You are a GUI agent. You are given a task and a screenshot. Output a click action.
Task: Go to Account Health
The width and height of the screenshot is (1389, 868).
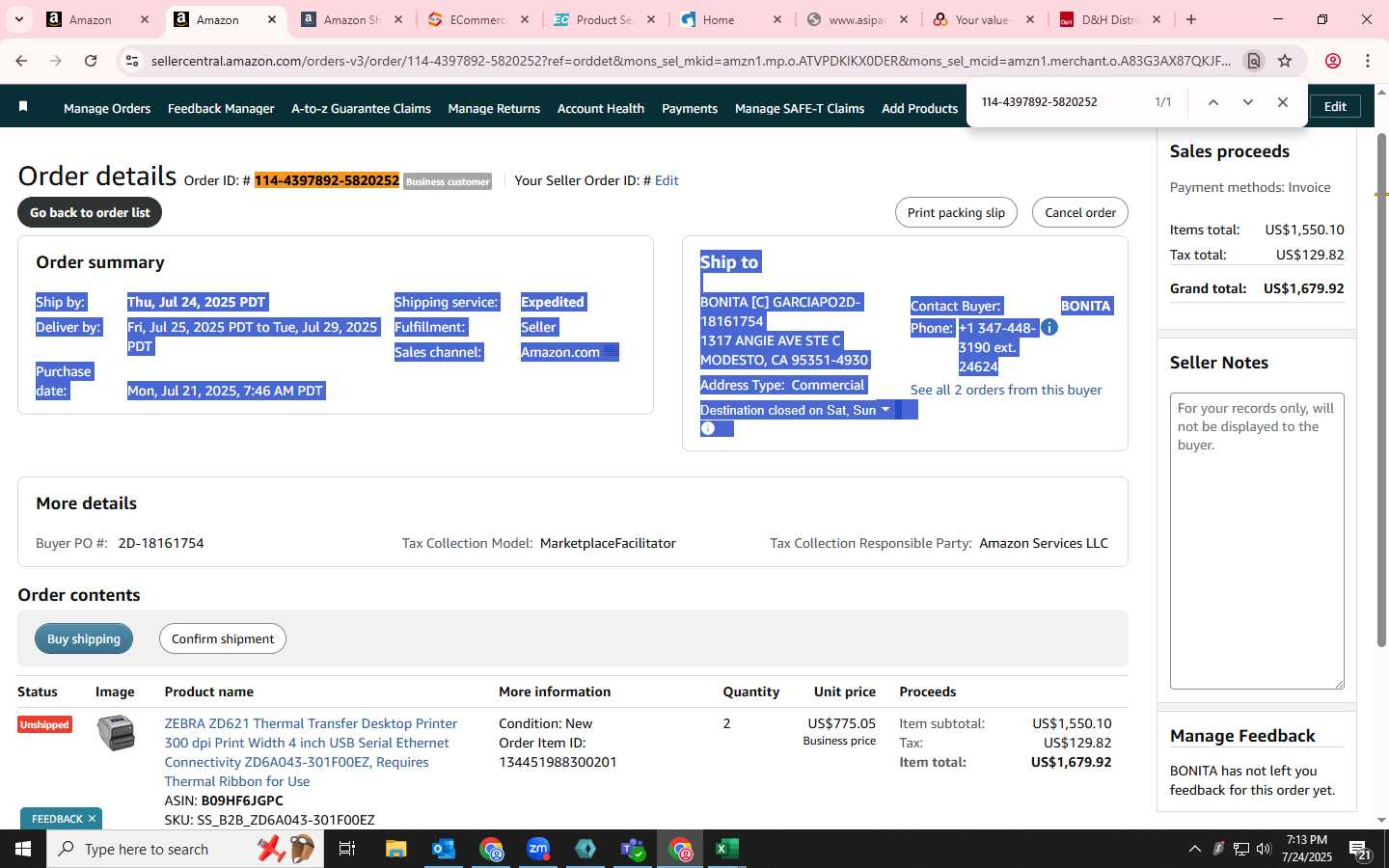point(601,108)
